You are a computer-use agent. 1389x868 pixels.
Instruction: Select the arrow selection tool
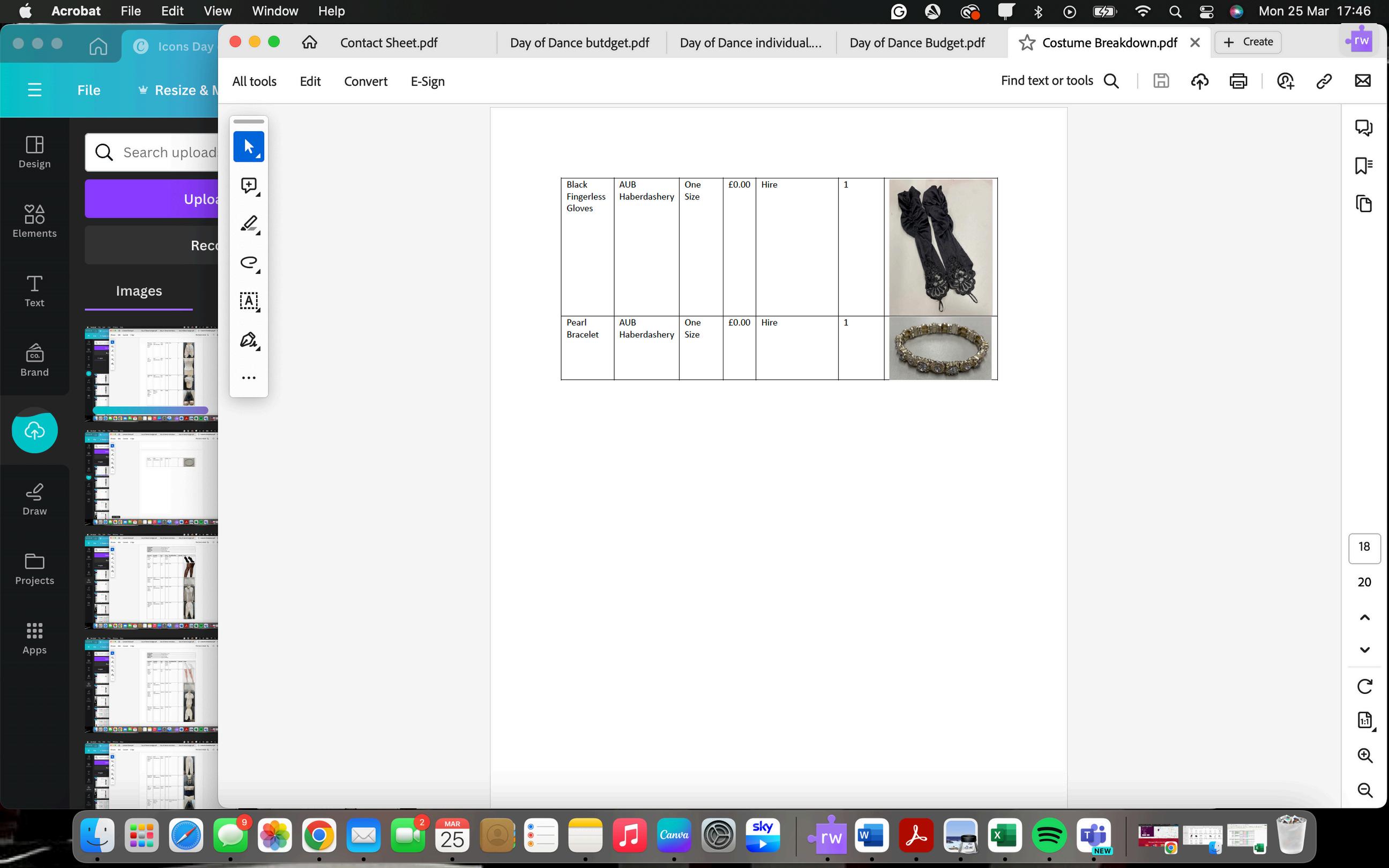pyautogui.click(x=249, y=147)
